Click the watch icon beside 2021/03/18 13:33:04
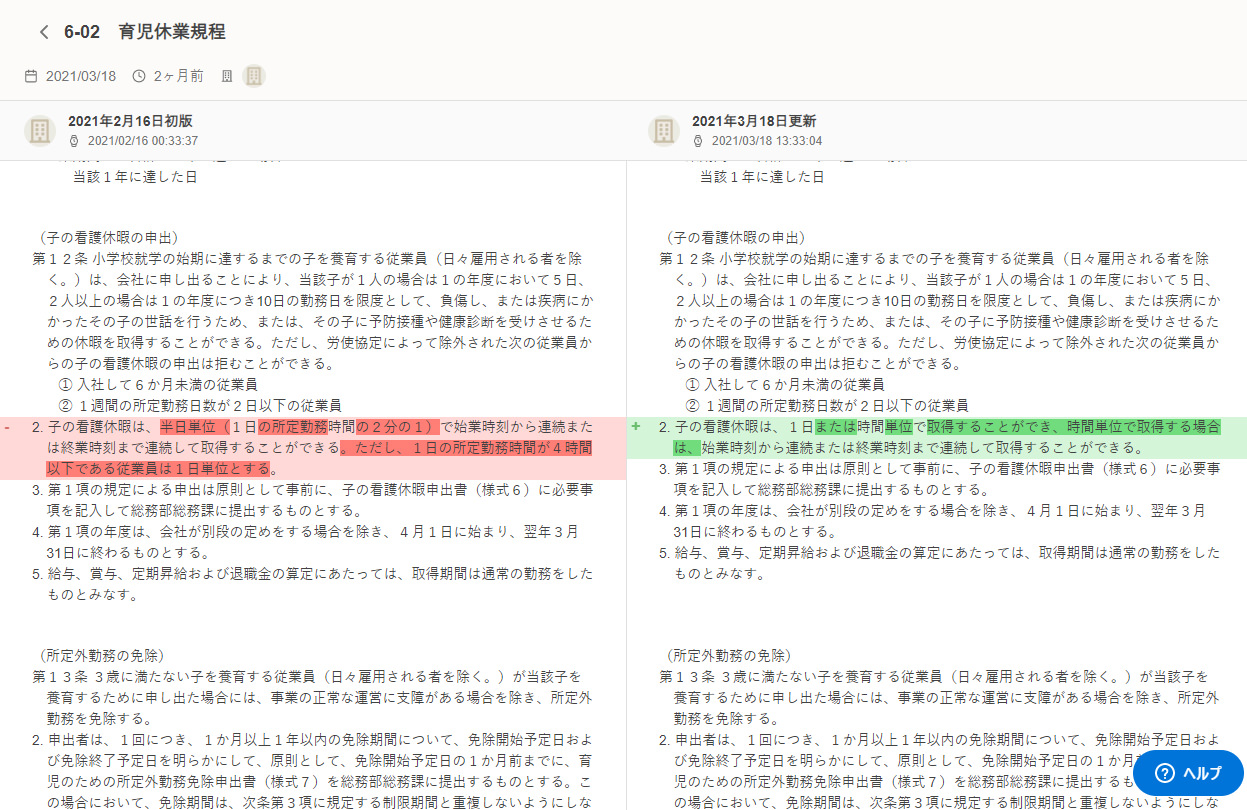The height and width of the screenshot is (810, 1247). click(x=697, y=140)
